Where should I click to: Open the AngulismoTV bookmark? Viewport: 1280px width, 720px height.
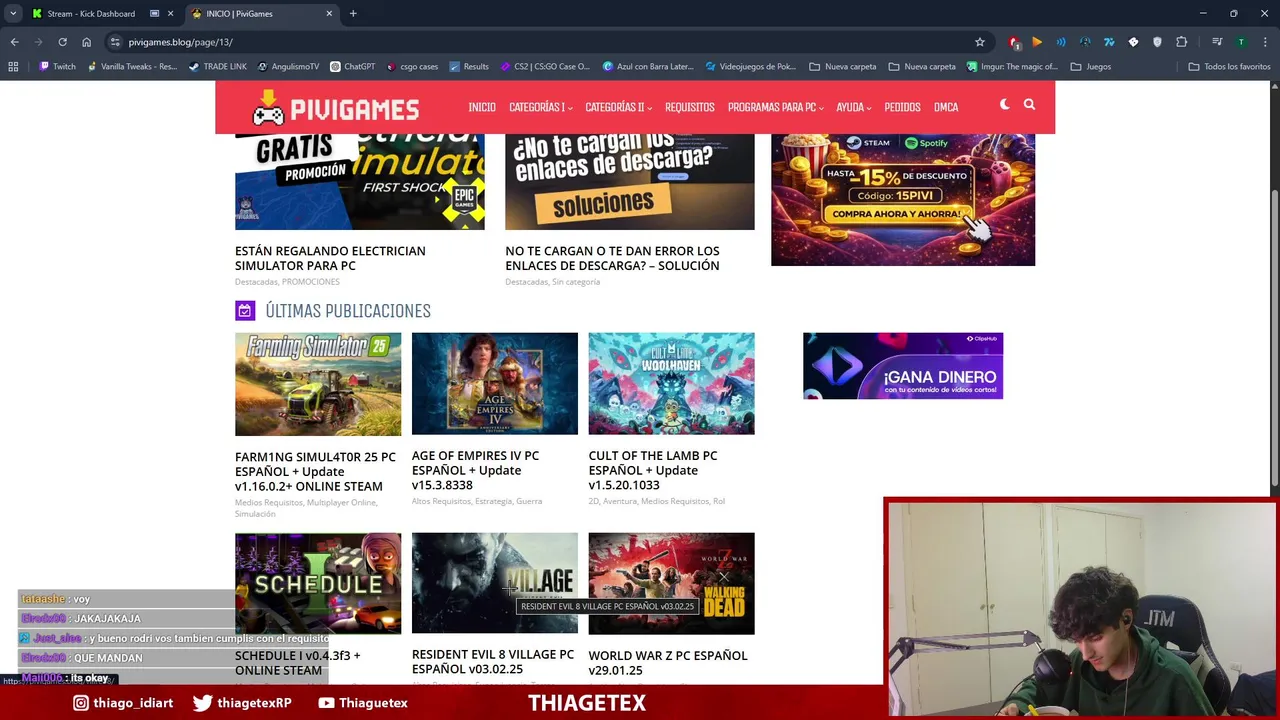click(x=288, y=67)
